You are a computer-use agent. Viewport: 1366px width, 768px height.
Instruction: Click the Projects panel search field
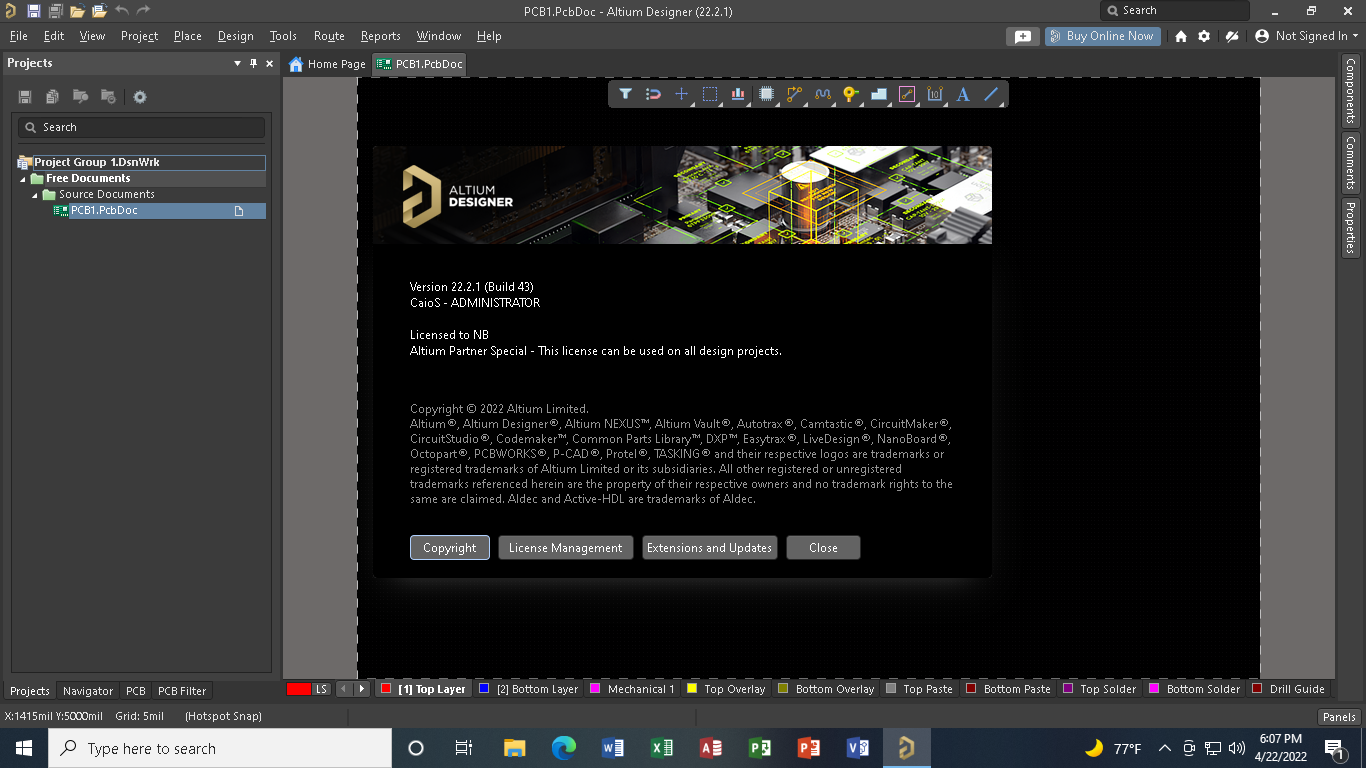point(141,128)
